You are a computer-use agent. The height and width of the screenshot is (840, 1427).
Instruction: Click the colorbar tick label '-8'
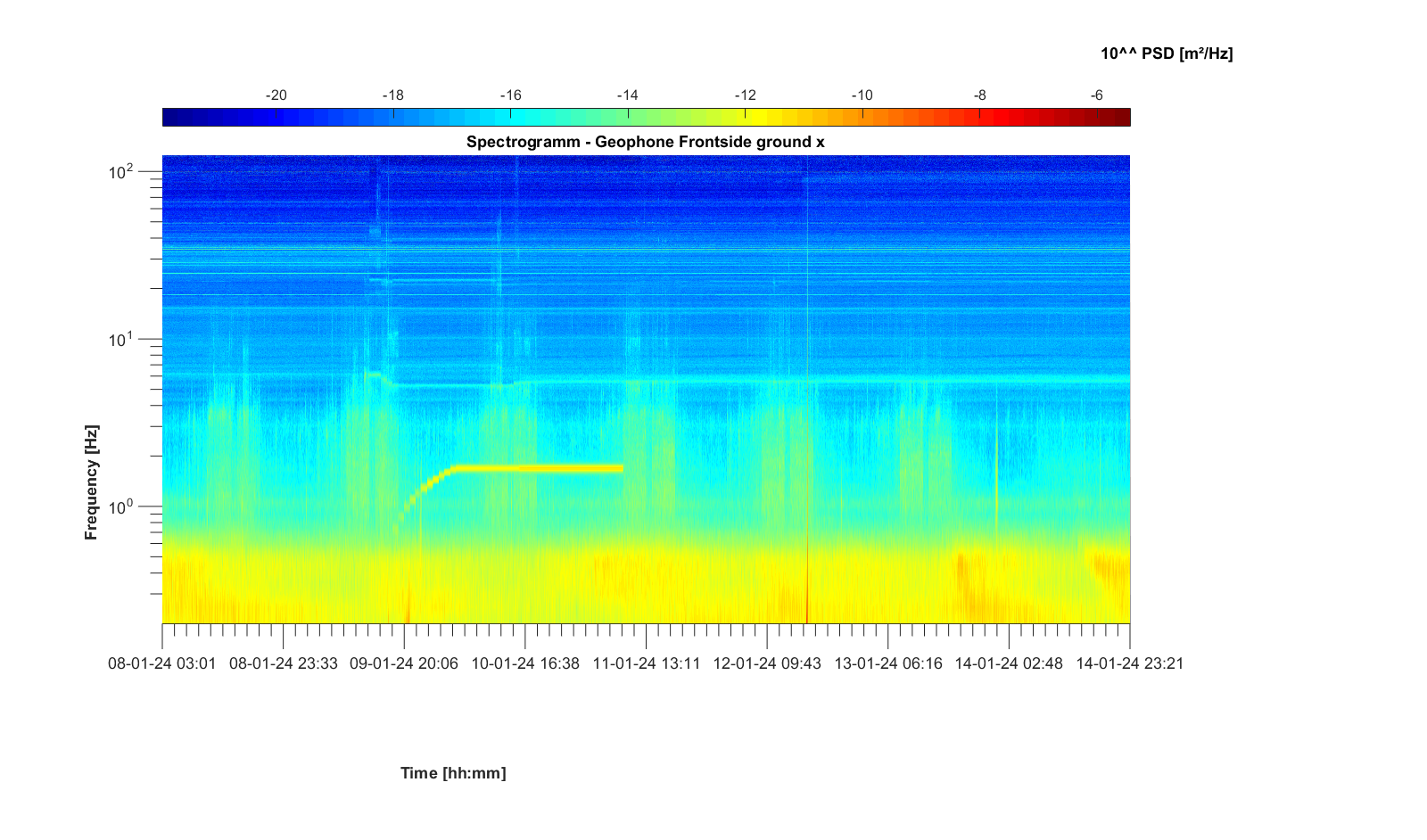[980, 95]
